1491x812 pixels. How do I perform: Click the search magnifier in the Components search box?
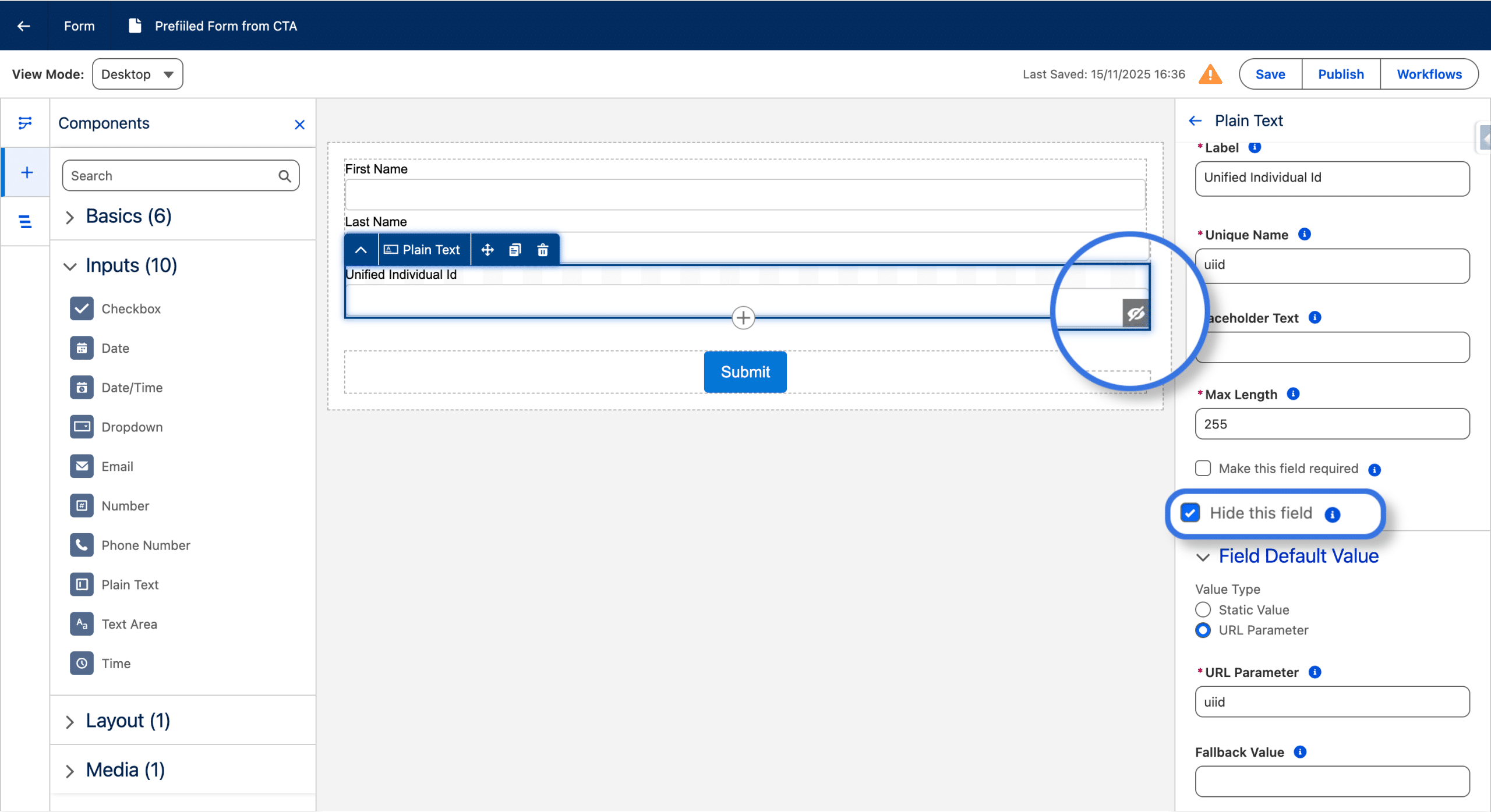[284, 176]
